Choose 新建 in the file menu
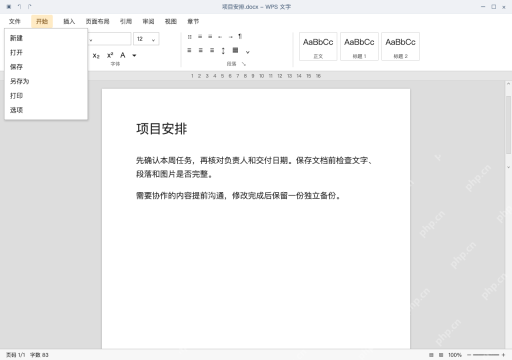This screenshot has height=360, width=512. tap(46, 38)
